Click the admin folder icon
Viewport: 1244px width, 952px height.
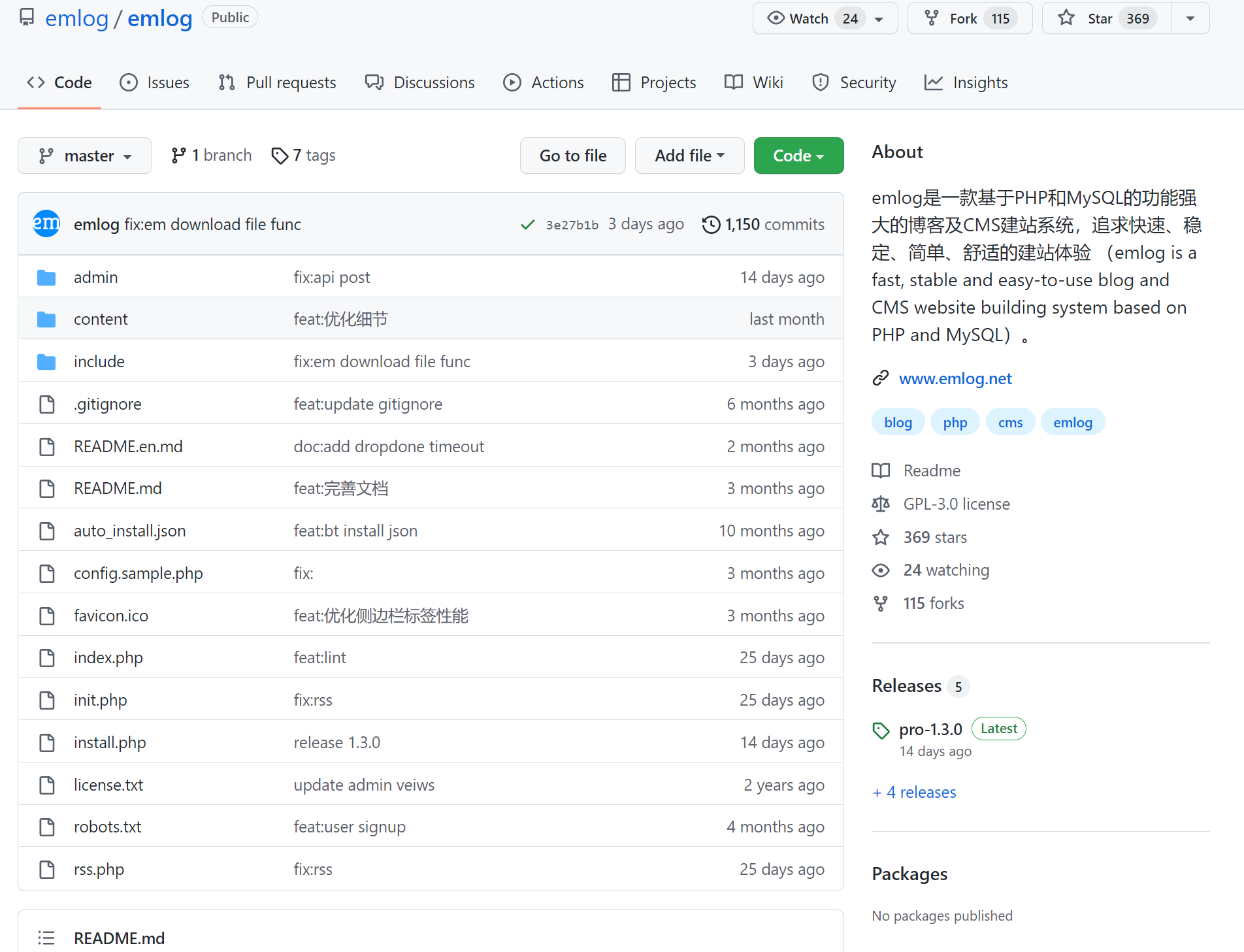tap(46, 278)
